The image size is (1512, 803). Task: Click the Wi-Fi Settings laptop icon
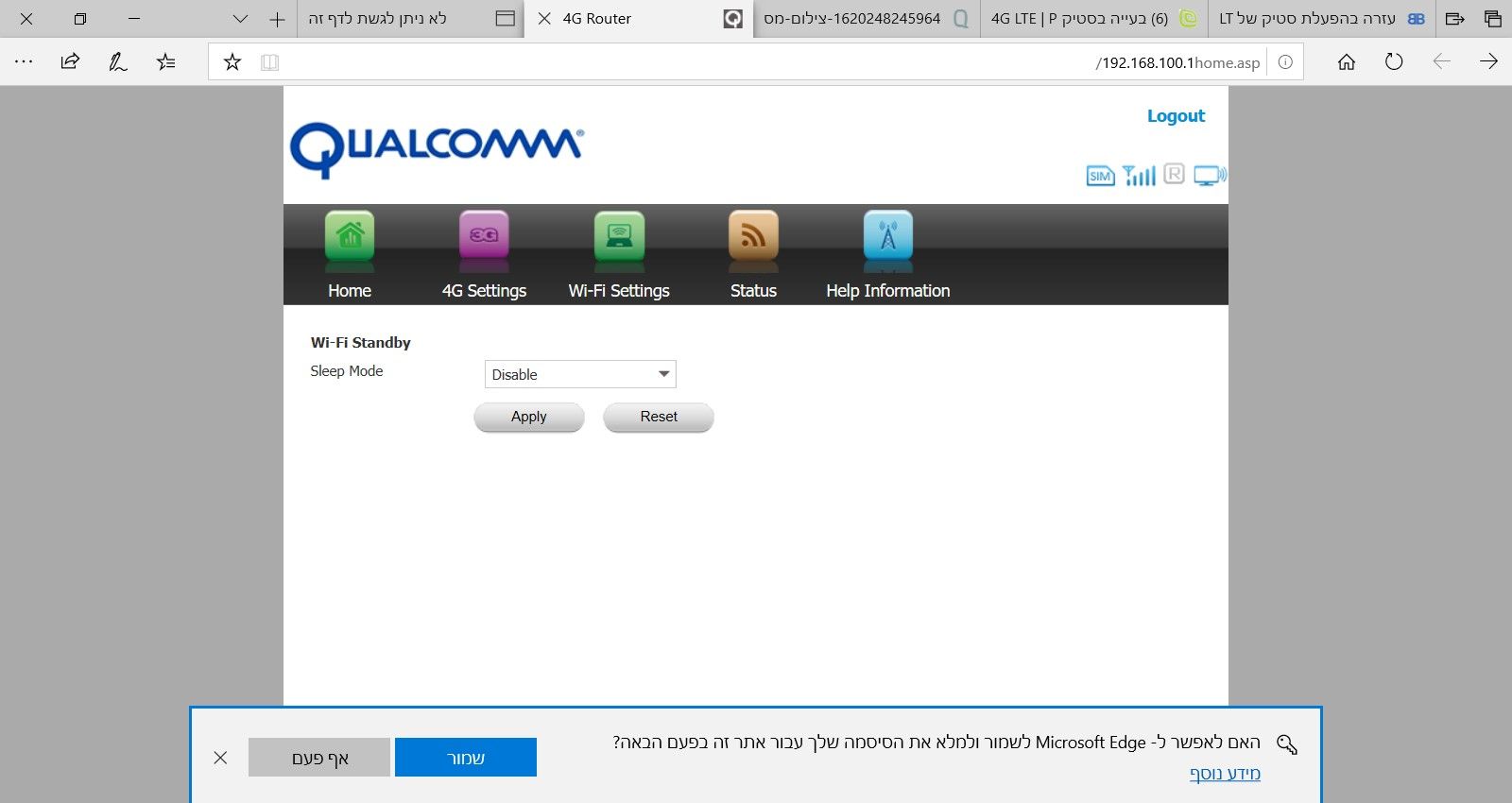tap(619, 235)
